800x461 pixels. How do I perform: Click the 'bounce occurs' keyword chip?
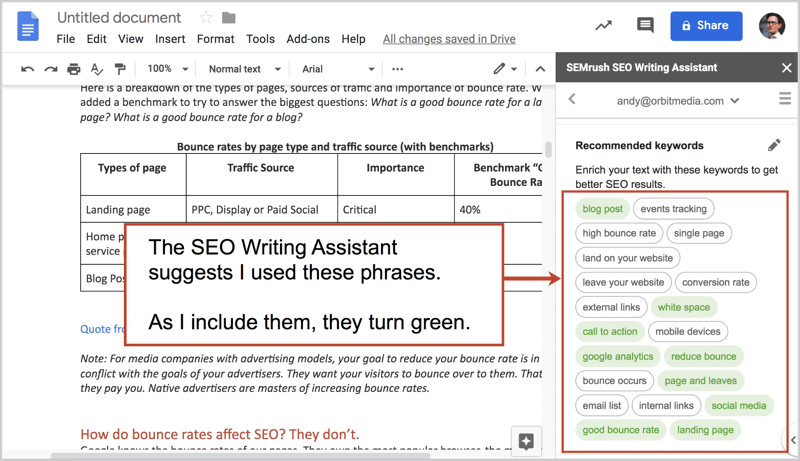click(x=614, y=380)
